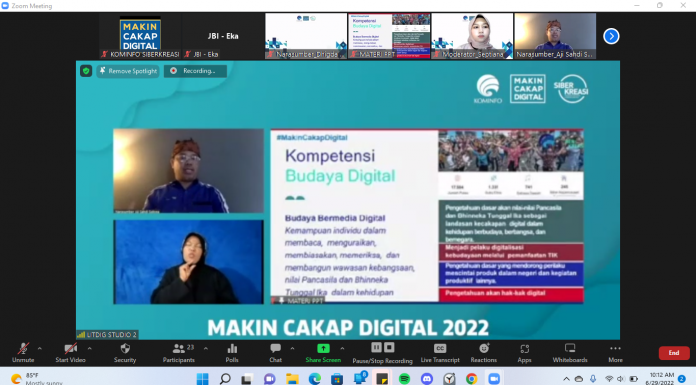Select Narasumber_Aji Sahdi participant thumbnail
This screenshot has width=696, height=385.
(x=555, y=36)
